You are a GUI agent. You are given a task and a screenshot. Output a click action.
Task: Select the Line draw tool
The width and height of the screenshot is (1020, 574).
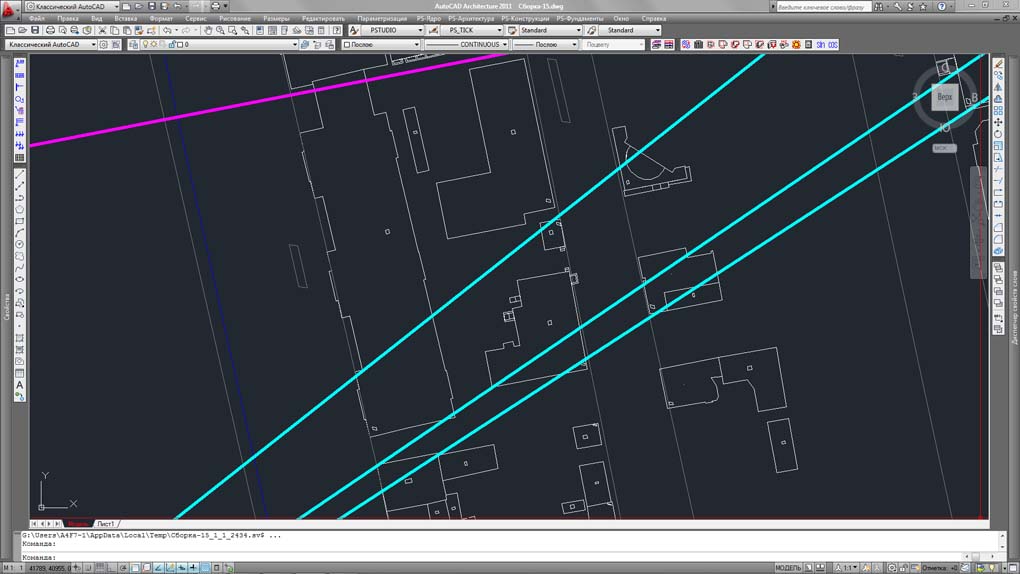(x=20, y=174)
